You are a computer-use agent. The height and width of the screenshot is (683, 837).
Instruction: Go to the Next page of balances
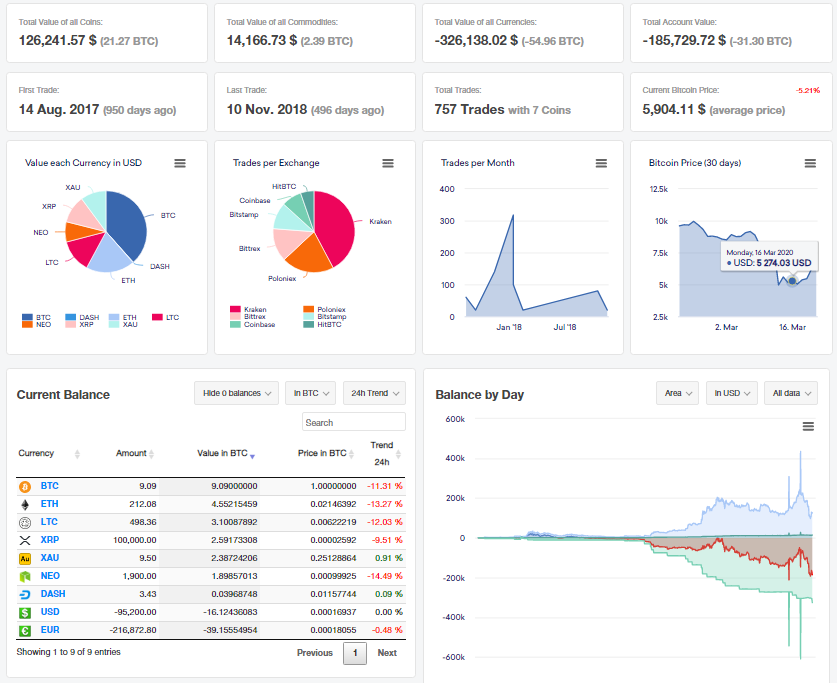pos(387,653)
